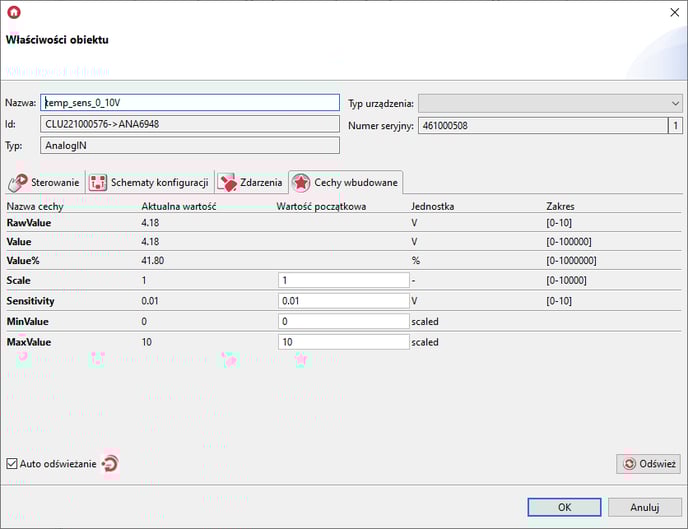Select the MinValue row name
Viewport: 688px width, 529px height.
point(27,322)
